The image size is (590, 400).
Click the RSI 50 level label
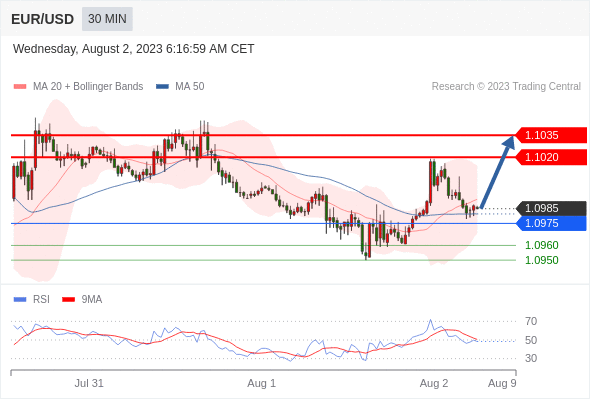point(531,340)
